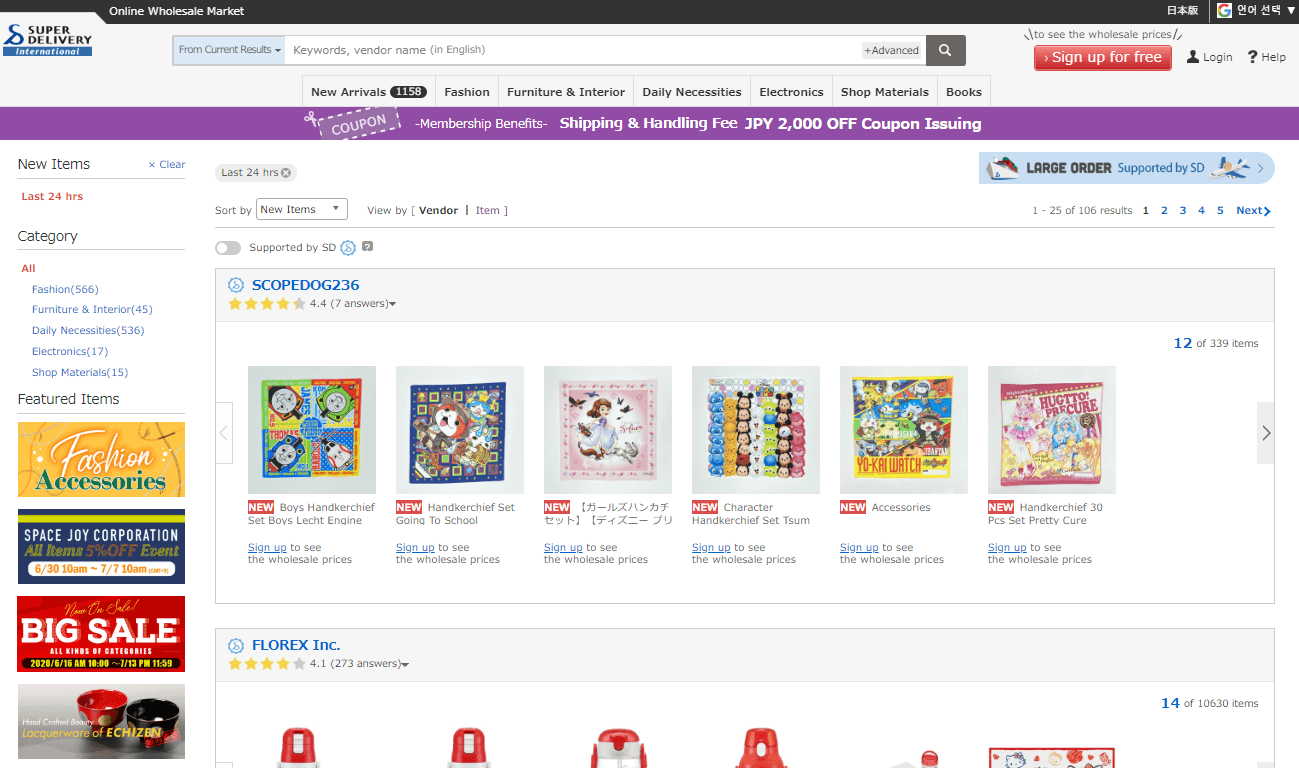Image resolution: width=1299 pixels, height=768 pixels.
Task: Open the From Current Results dropdown
Action: (x=230, y=50)
